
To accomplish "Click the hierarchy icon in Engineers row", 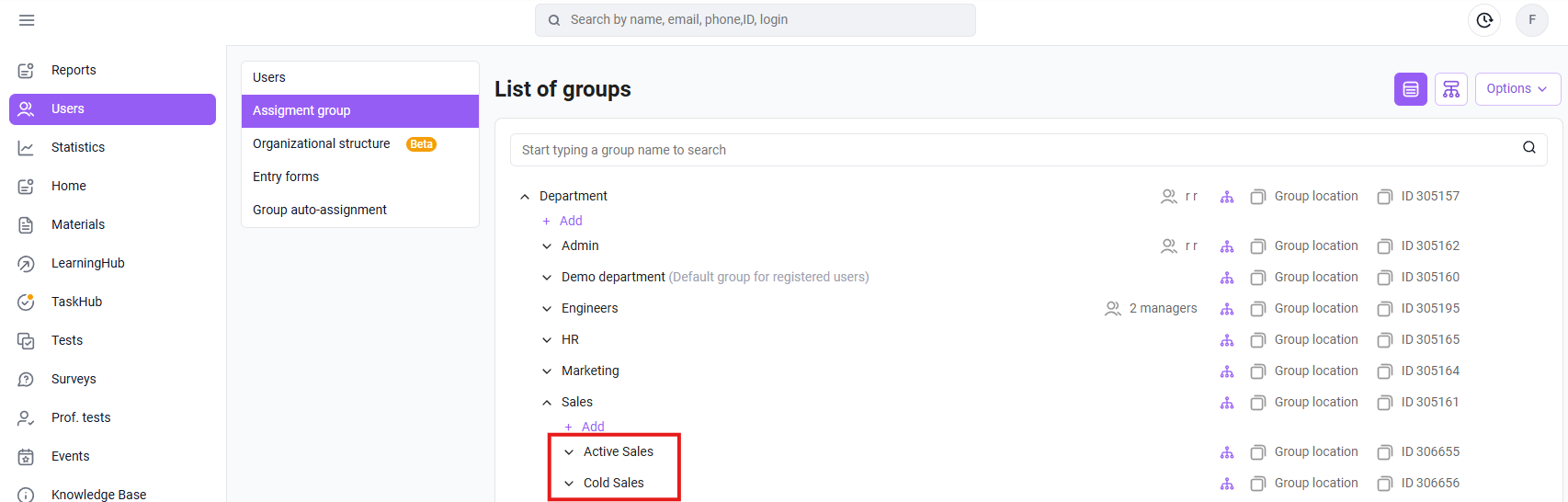I will [1227, 309].
